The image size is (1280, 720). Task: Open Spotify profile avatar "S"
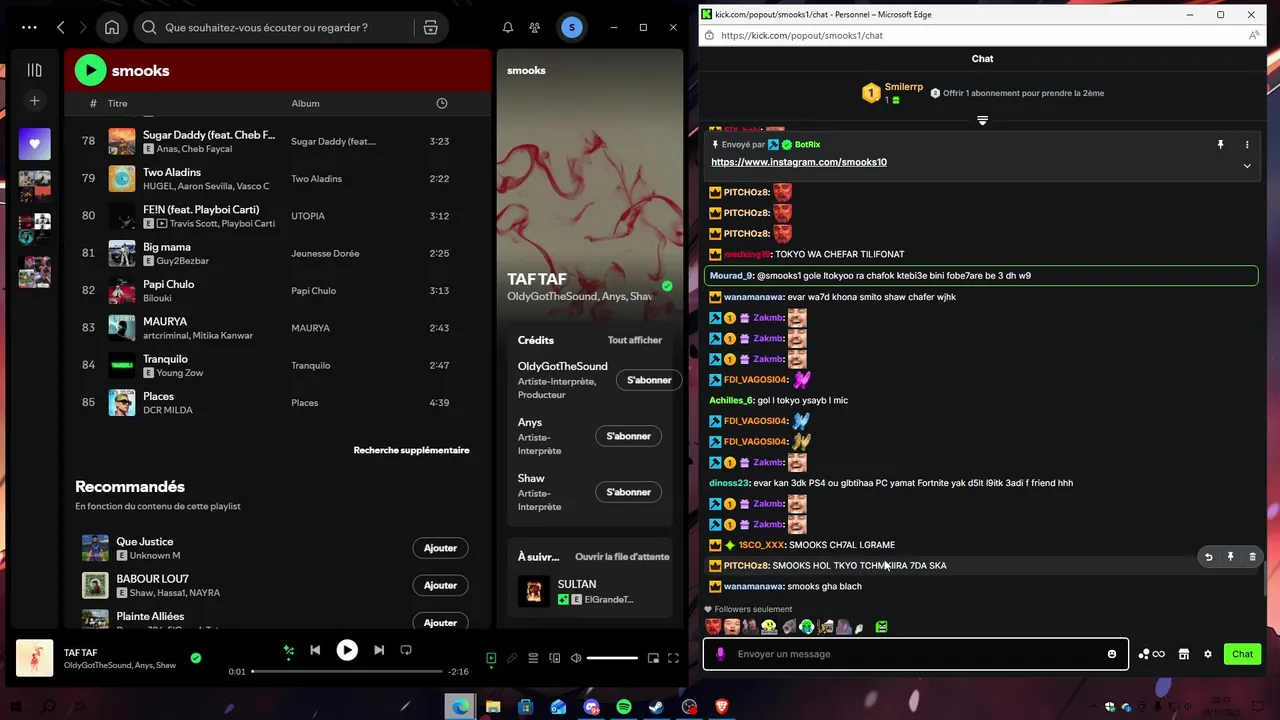pos(571,28)
